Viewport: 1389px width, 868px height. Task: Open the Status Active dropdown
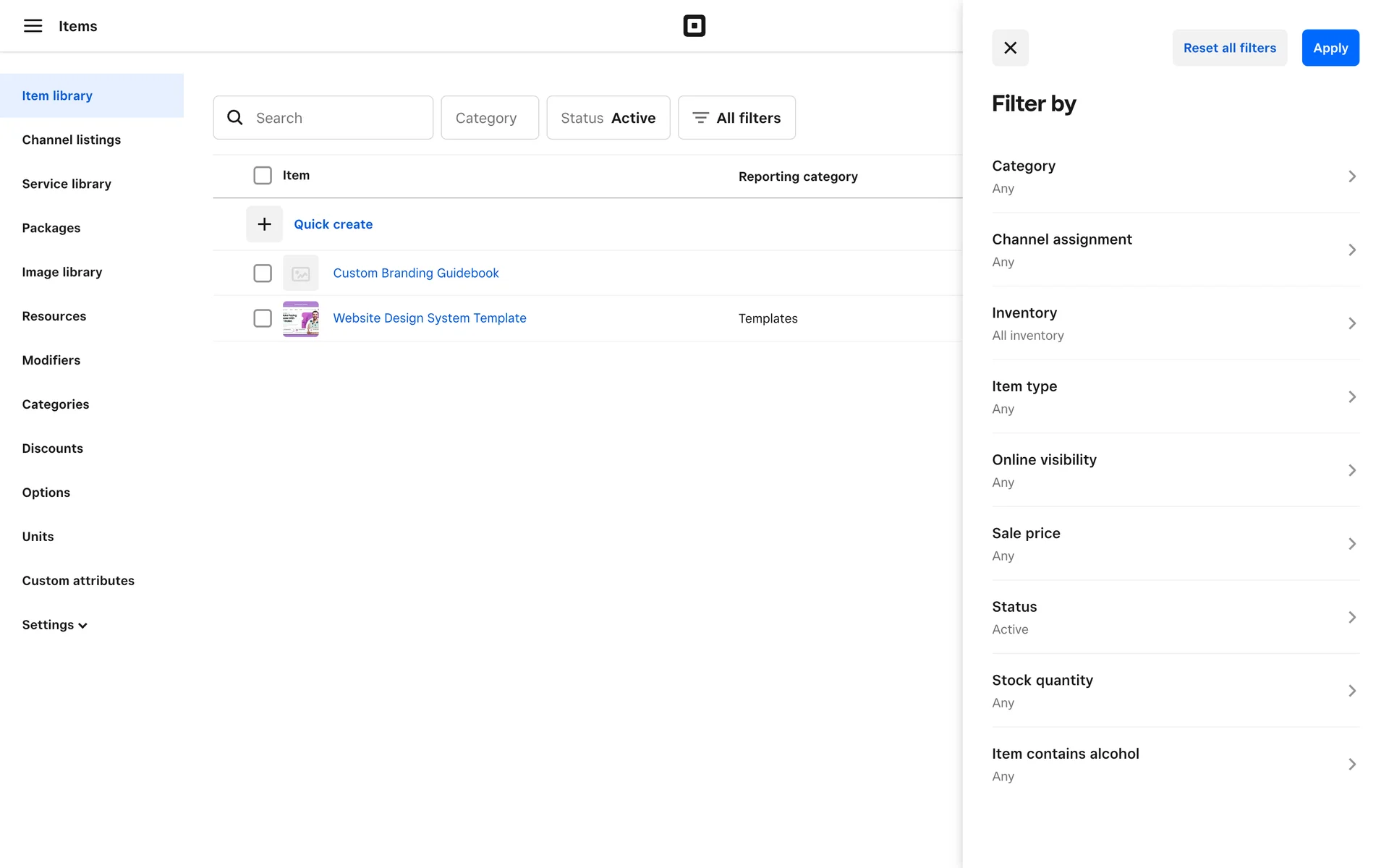(x=608, y=118)
